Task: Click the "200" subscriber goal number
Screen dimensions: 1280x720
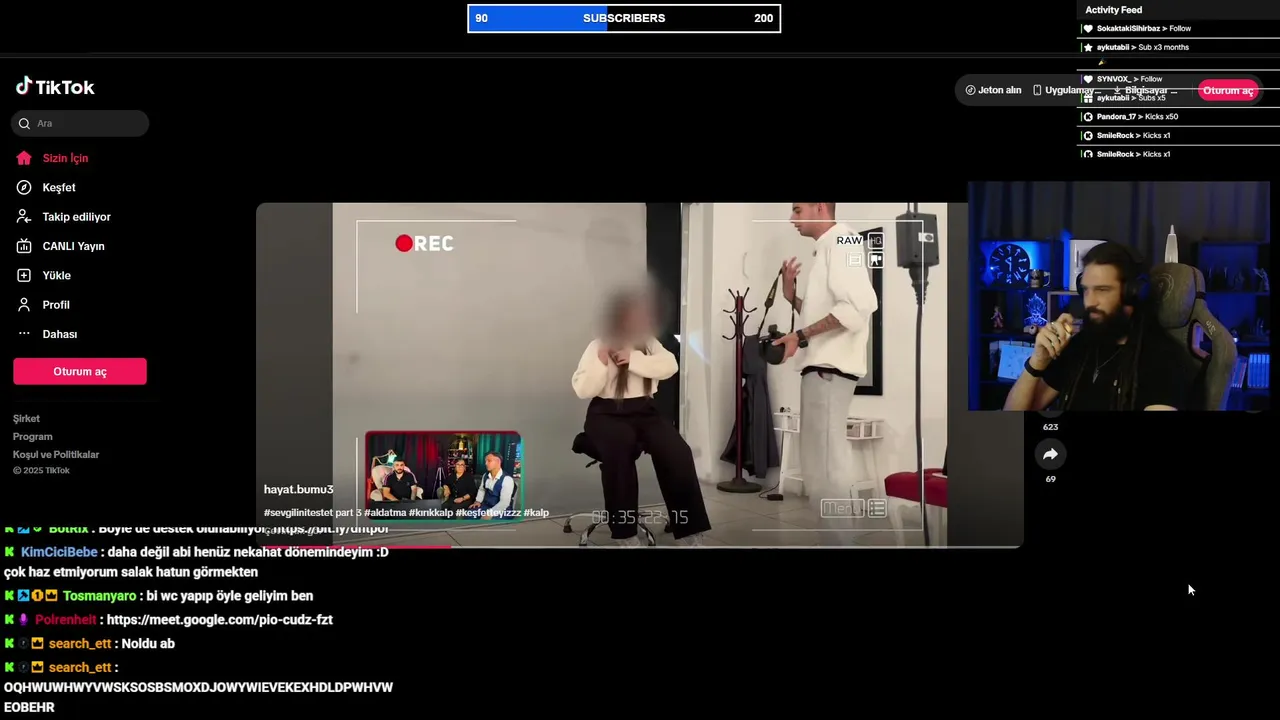Action: [764, 18]
